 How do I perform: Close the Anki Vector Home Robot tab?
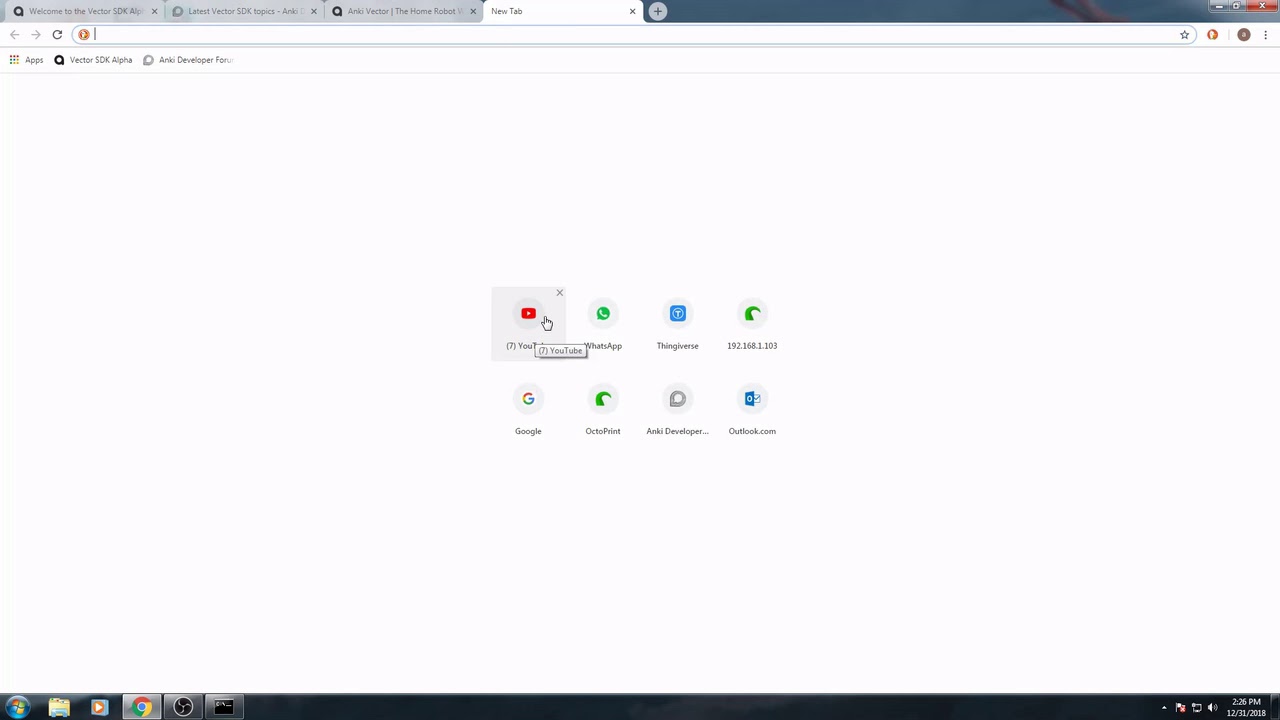click(473, 11)
